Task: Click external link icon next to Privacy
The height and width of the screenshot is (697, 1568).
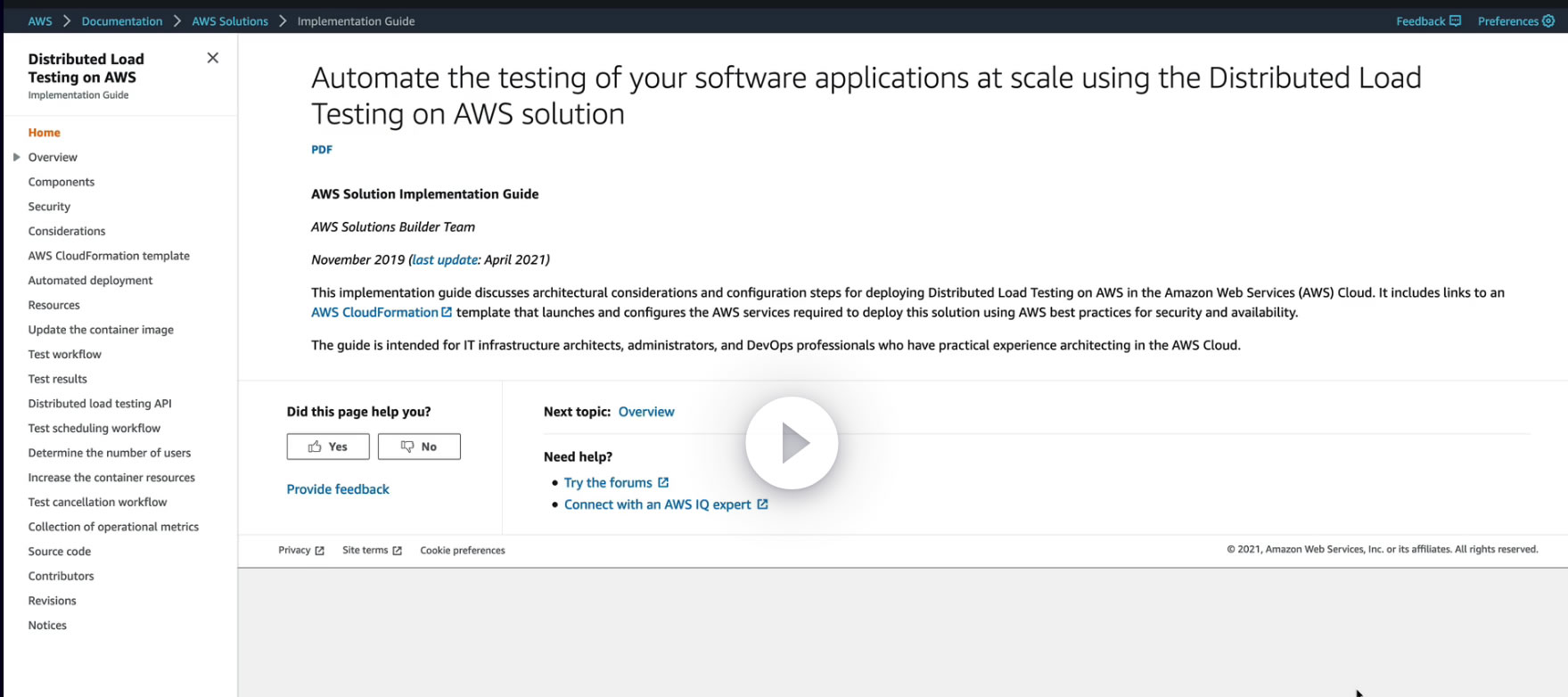Action: tap(319, 551)
